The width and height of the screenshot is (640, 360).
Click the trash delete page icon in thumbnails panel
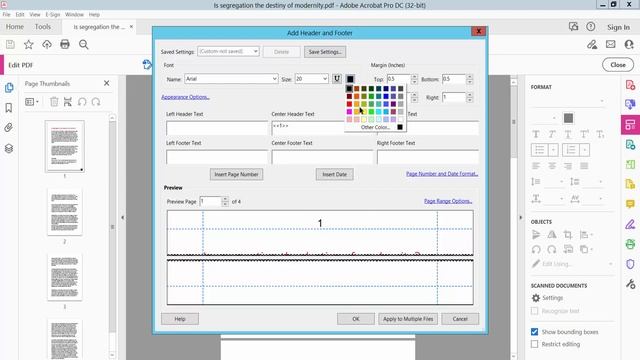tap(54, 102)
